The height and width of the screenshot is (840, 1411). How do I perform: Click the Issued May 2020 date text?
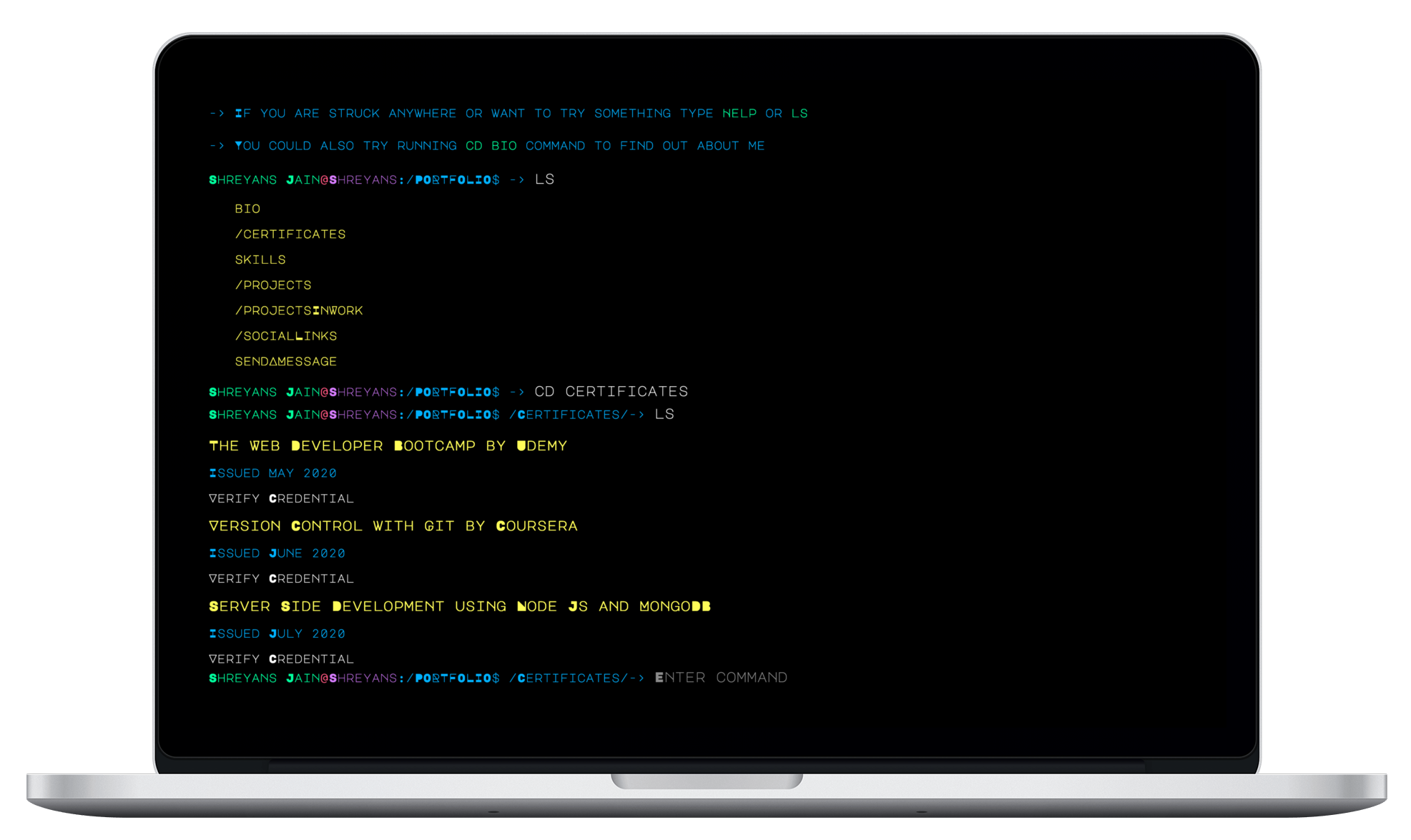pos(272,473)
